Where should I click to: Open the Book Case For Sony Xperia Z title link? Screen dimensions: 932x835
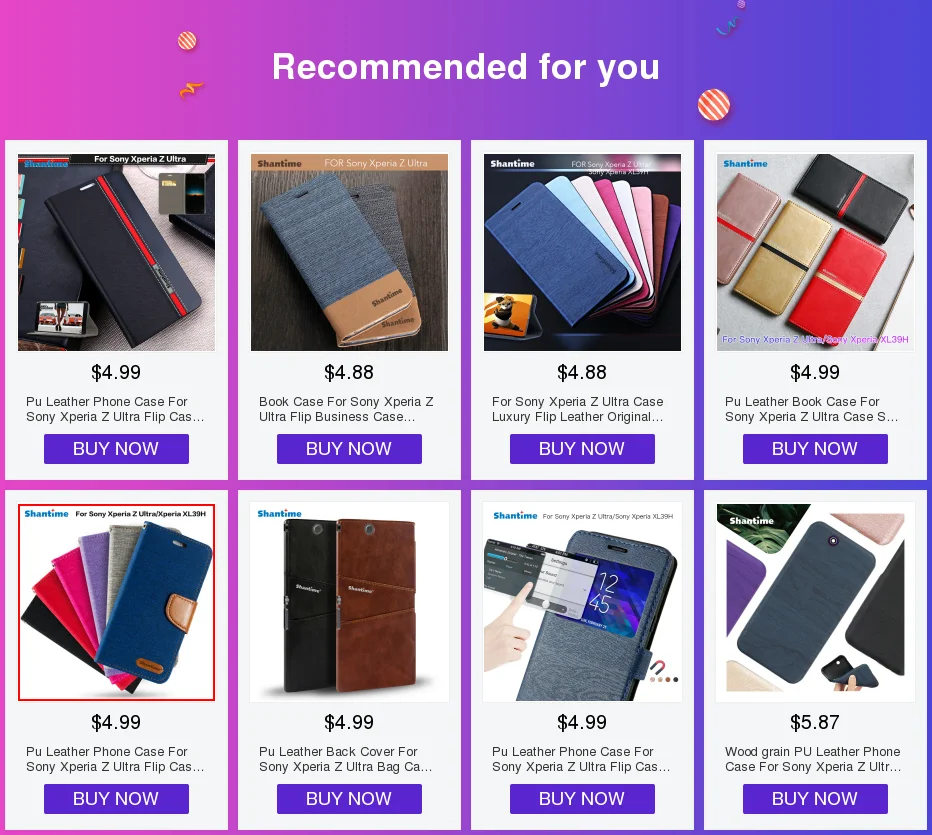(346, 409)
